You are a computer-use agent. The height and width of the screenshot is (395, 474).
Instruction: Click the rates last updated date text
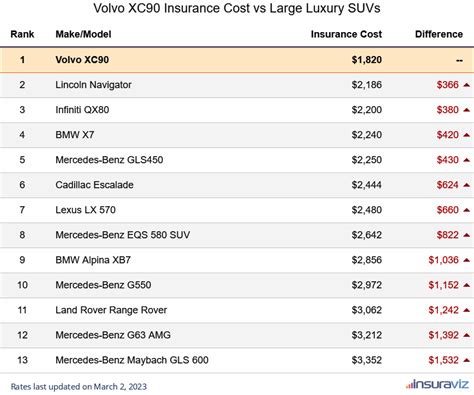[79, 387]
